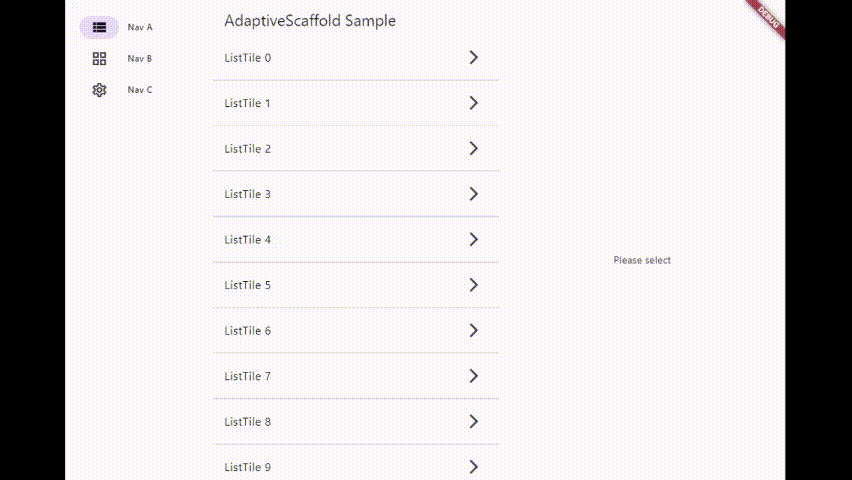Select the ListTile 9 text label
852x480 pixels.
pos(248,467)
